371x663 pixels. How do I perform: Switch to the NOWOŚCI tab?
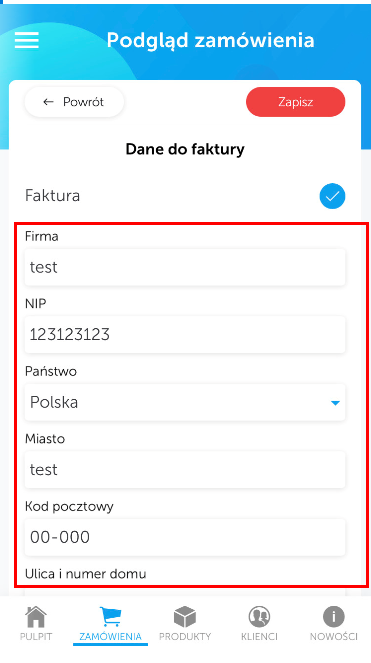(334, 636)
